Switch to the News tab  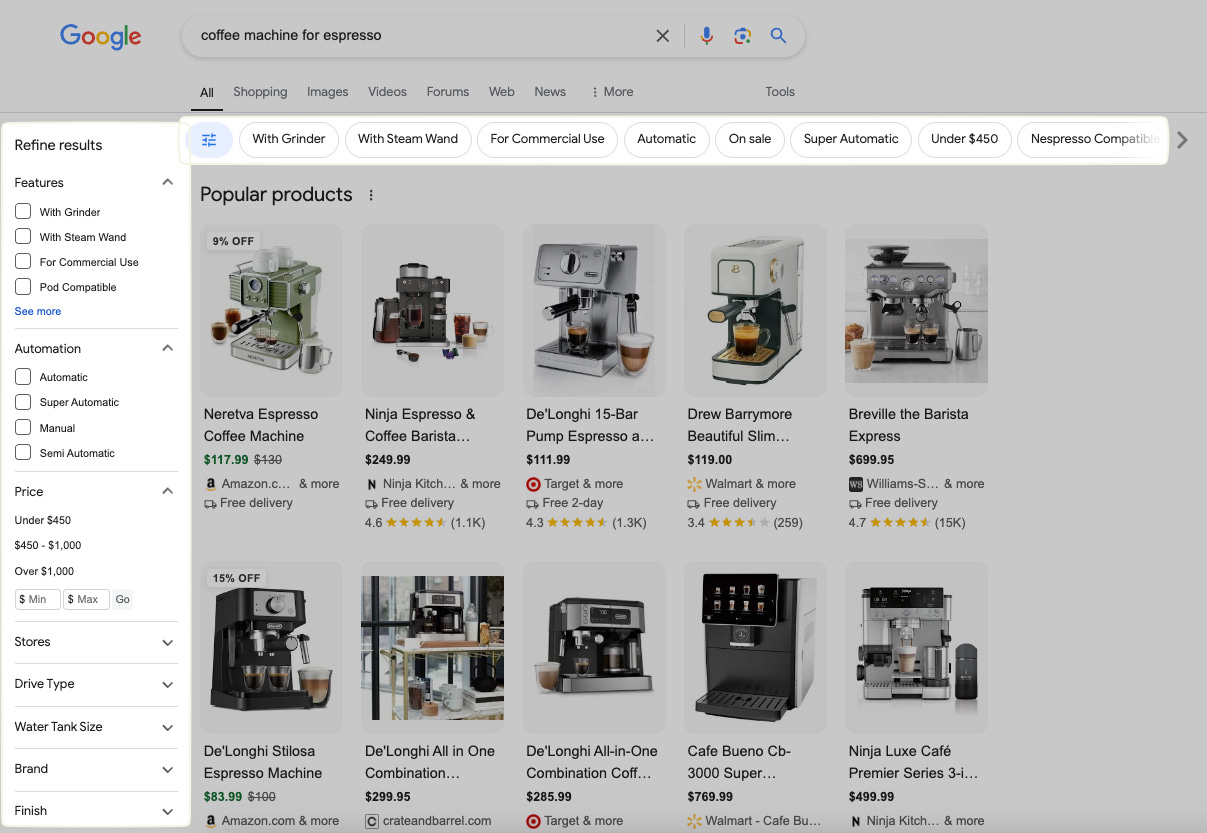(x=550, y=92)
